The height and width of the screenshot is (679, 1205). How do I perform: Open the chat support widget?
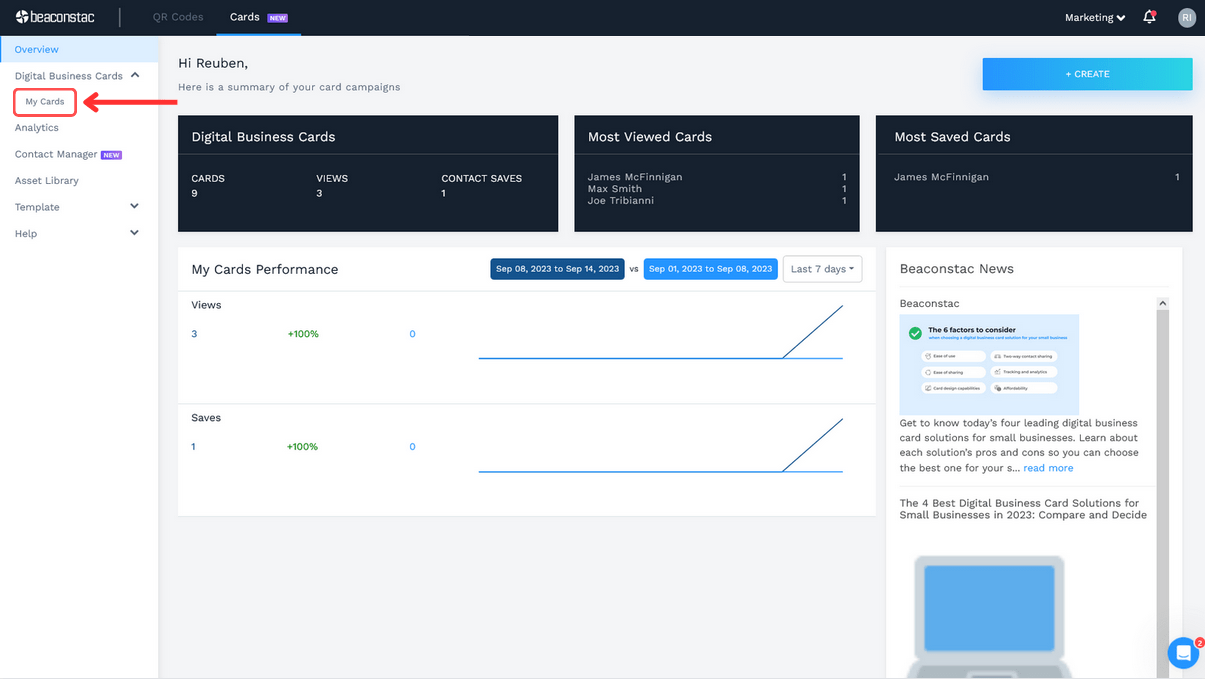point(1183,653)
